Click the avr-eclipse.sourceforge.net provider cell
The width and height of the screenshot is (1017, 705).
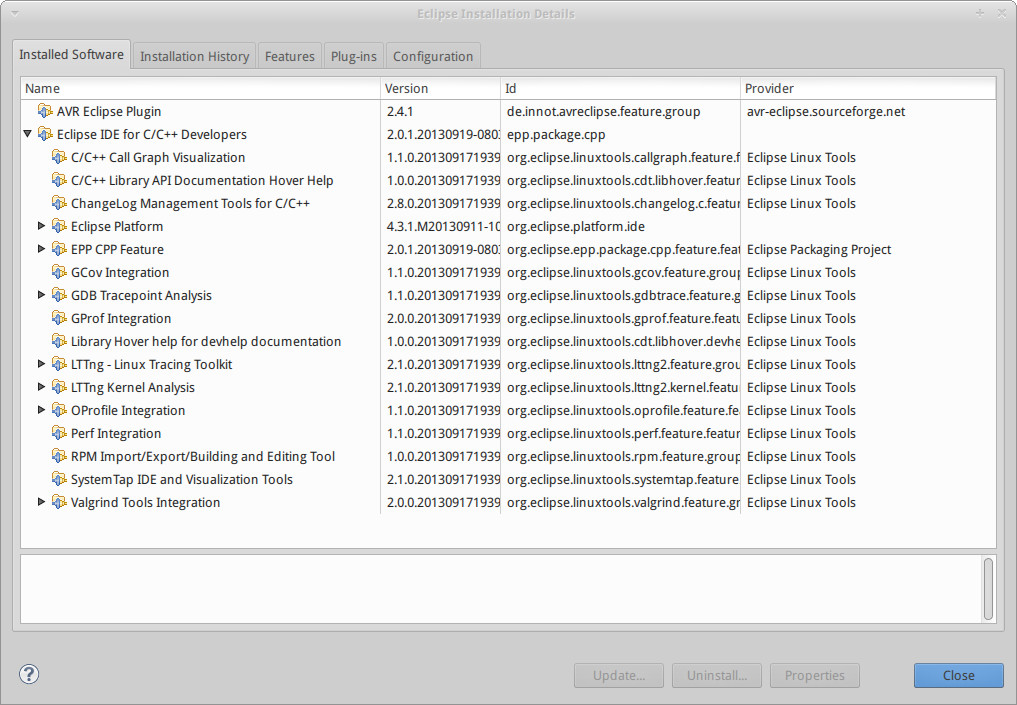[826, 112]
